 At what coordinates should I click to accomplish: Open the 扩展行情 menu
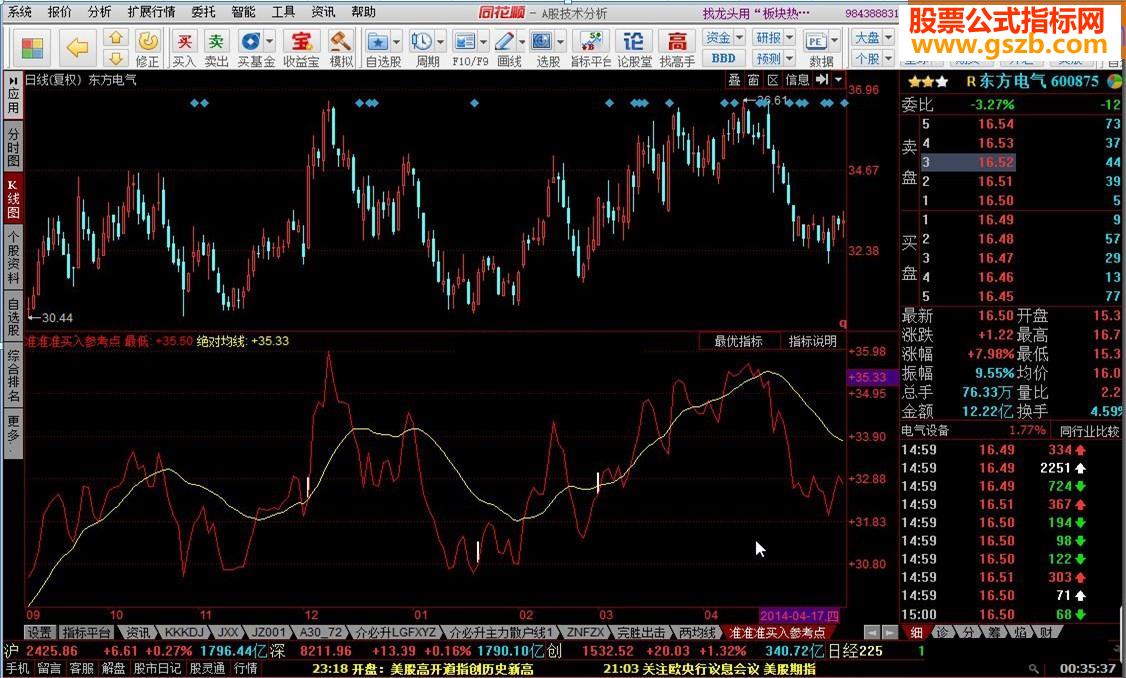click(152, 11)
